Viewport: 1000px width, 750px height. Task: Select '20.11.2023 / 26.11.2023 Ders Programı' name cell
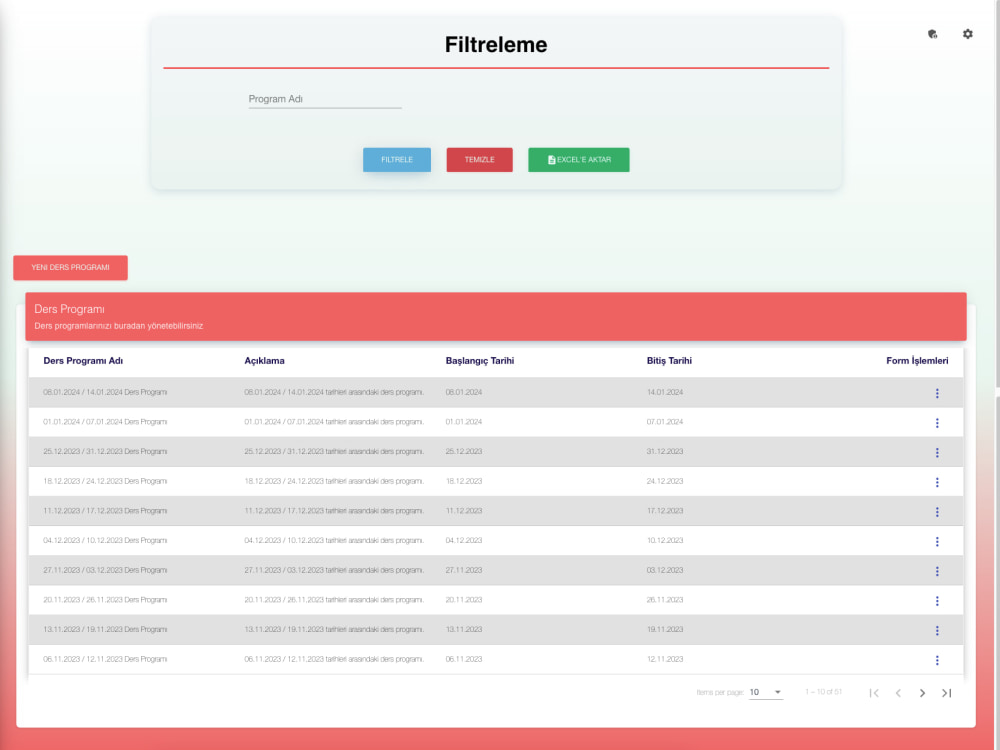[105, 599]
